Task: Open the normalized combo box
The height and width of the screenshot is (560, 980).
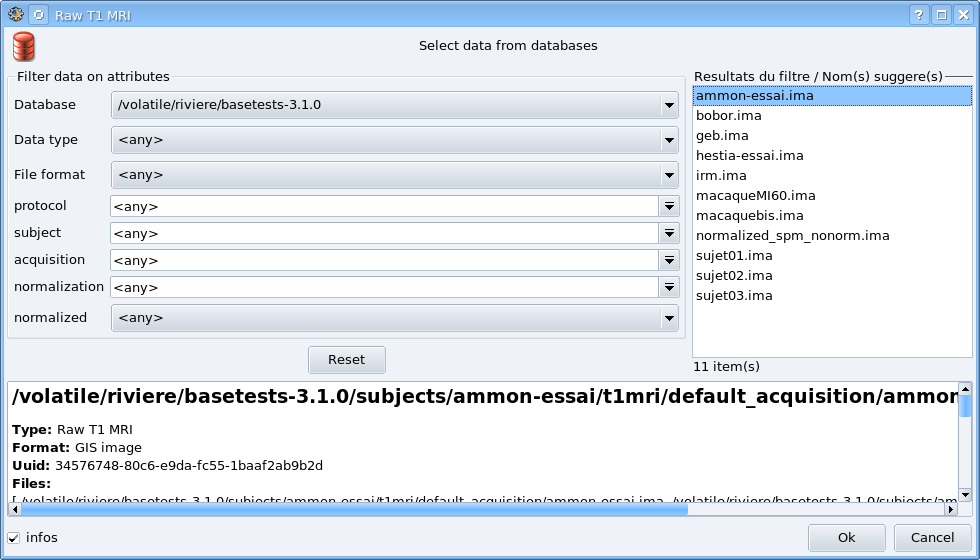Action: pyautogui.click(x=395, y=318)
